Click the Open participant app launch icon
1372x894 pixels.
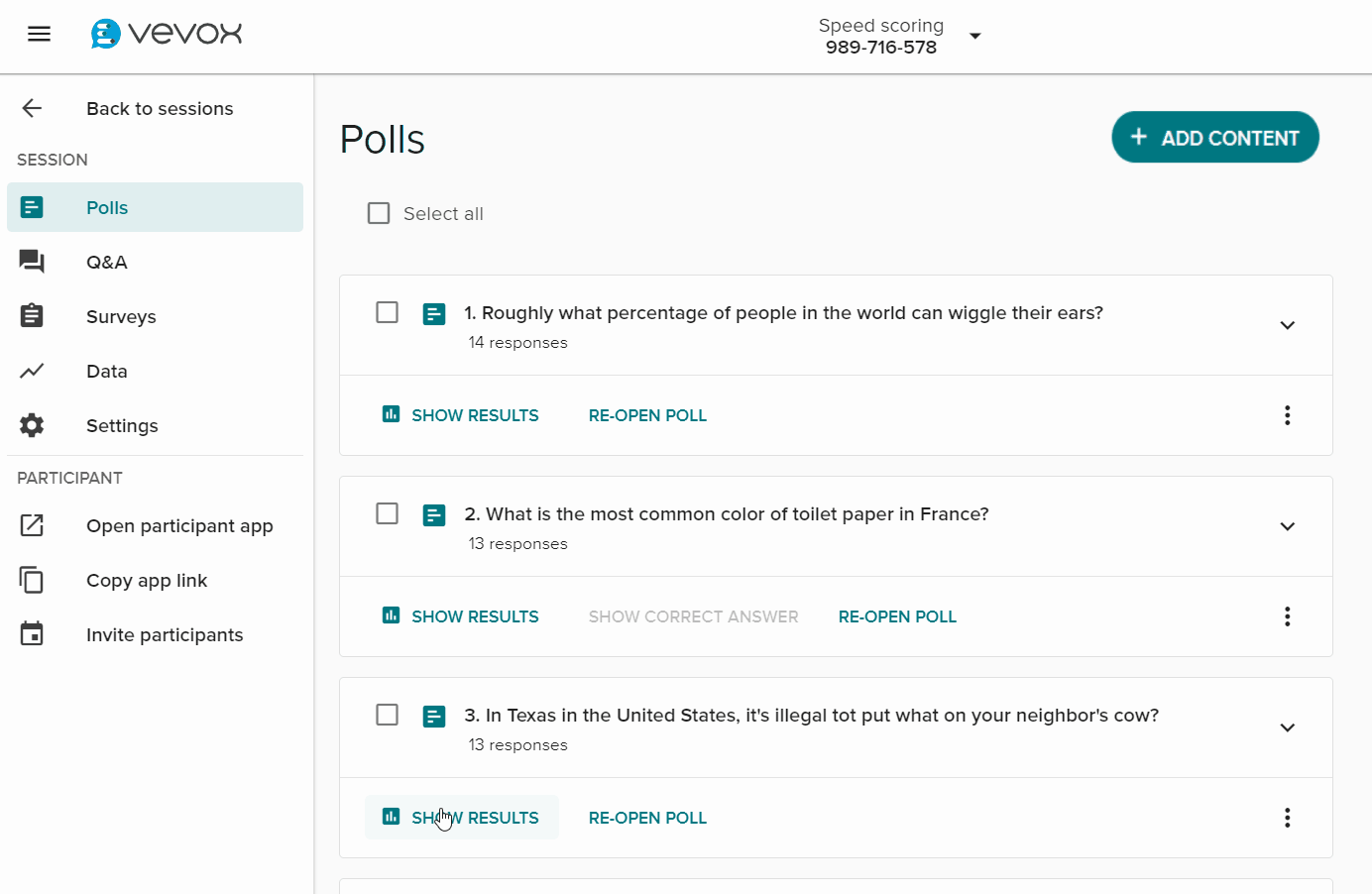(x=32, y=525)
